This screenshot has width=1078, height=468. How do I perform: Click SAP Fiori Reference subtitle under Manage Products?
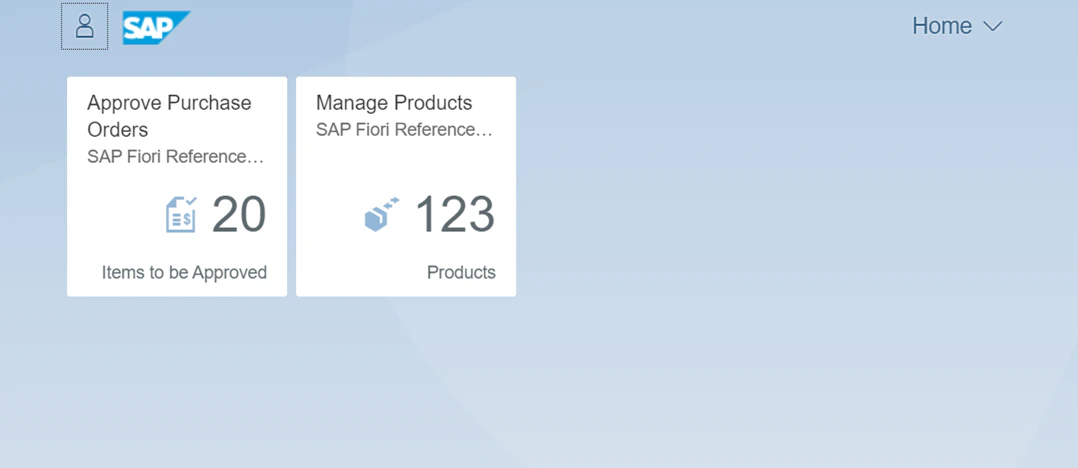click(x=404, y=130)
